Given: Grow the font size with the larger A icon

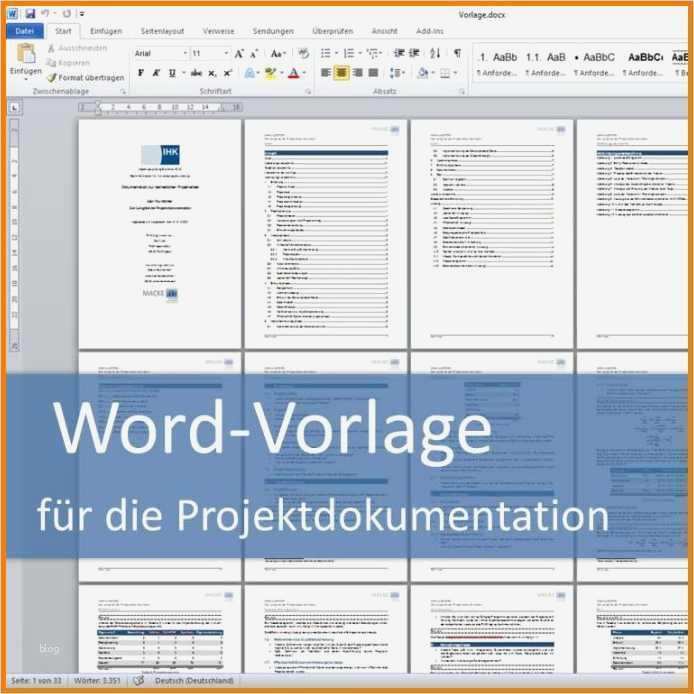Looking at the screenshot, I should pos(239,54).
